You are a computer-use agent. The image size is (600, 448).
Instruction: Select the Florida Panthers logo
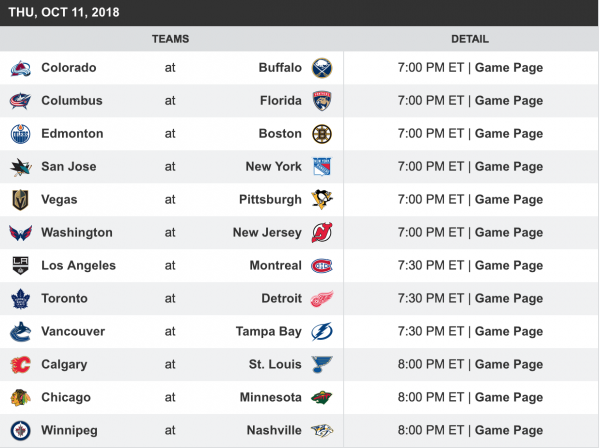[322, 101]
